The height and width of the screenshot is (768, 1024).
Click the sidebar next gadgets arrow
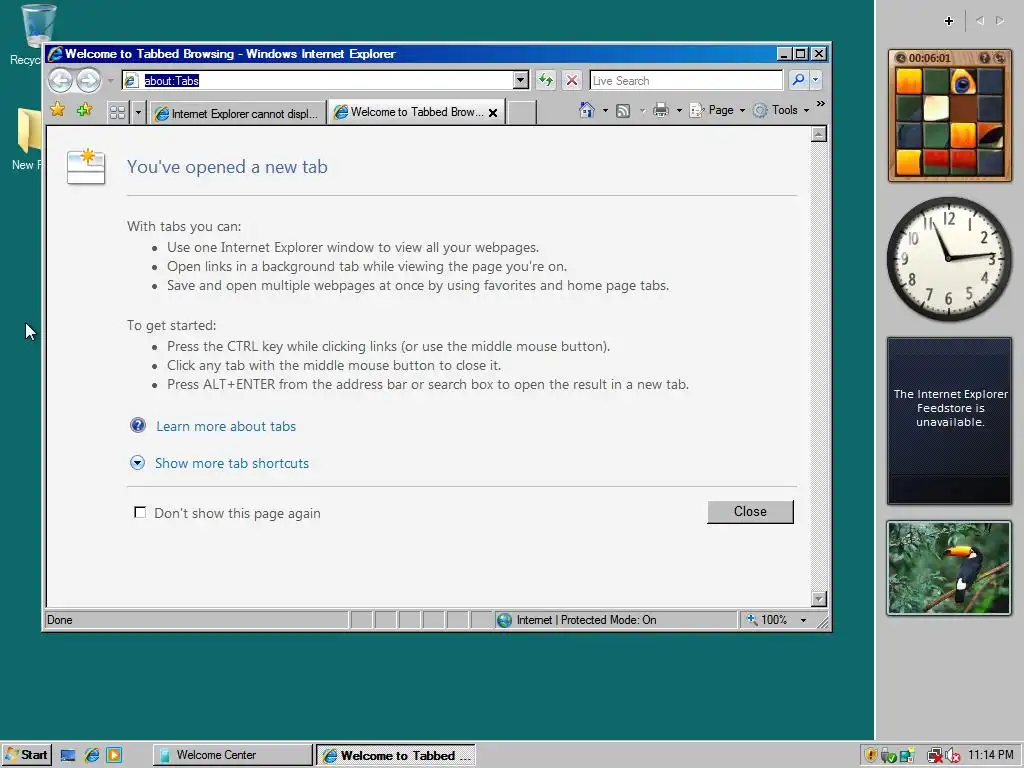click(x=1000, y=21)
